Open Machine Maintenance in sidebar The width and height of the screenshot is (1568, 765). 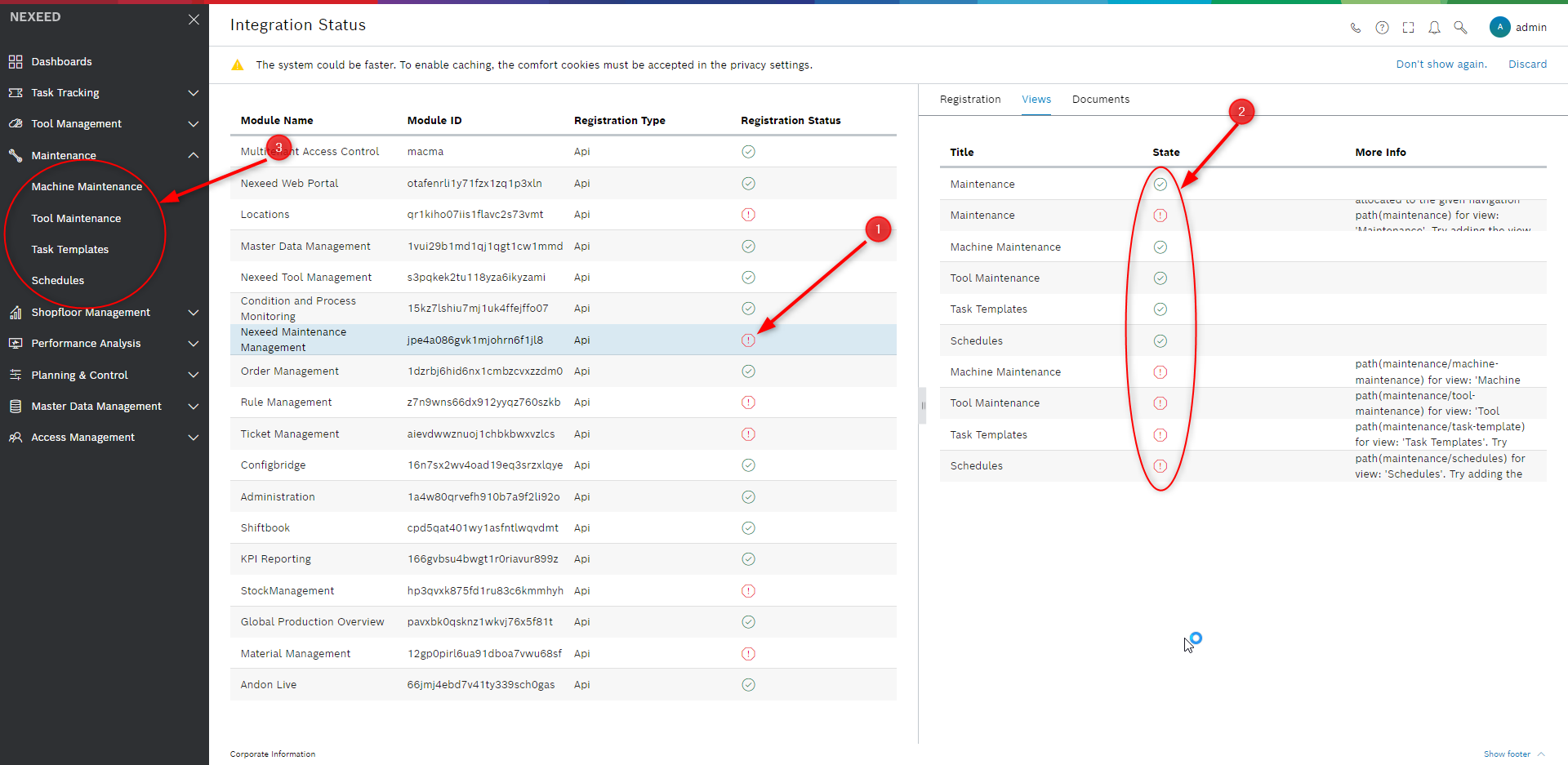[87, 187]
